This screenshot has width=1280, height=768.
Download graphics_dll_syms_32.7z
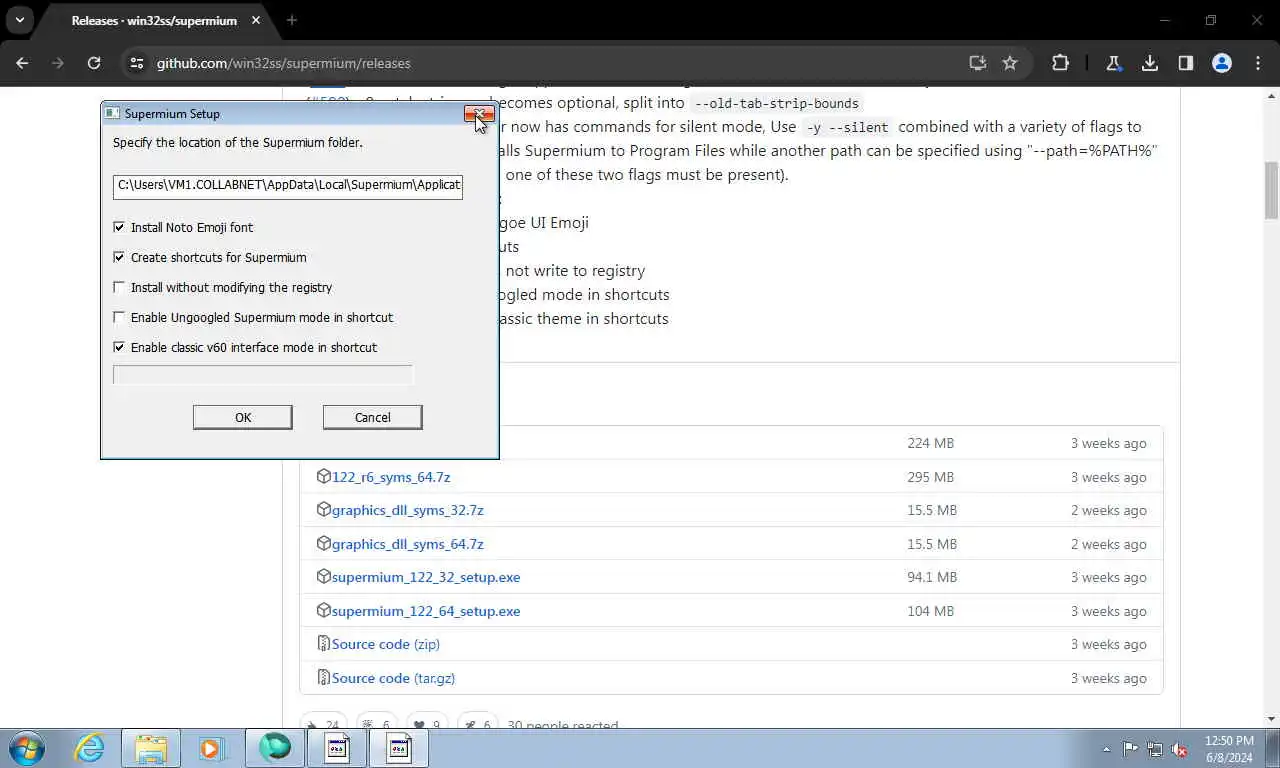[x=408, y=510]
